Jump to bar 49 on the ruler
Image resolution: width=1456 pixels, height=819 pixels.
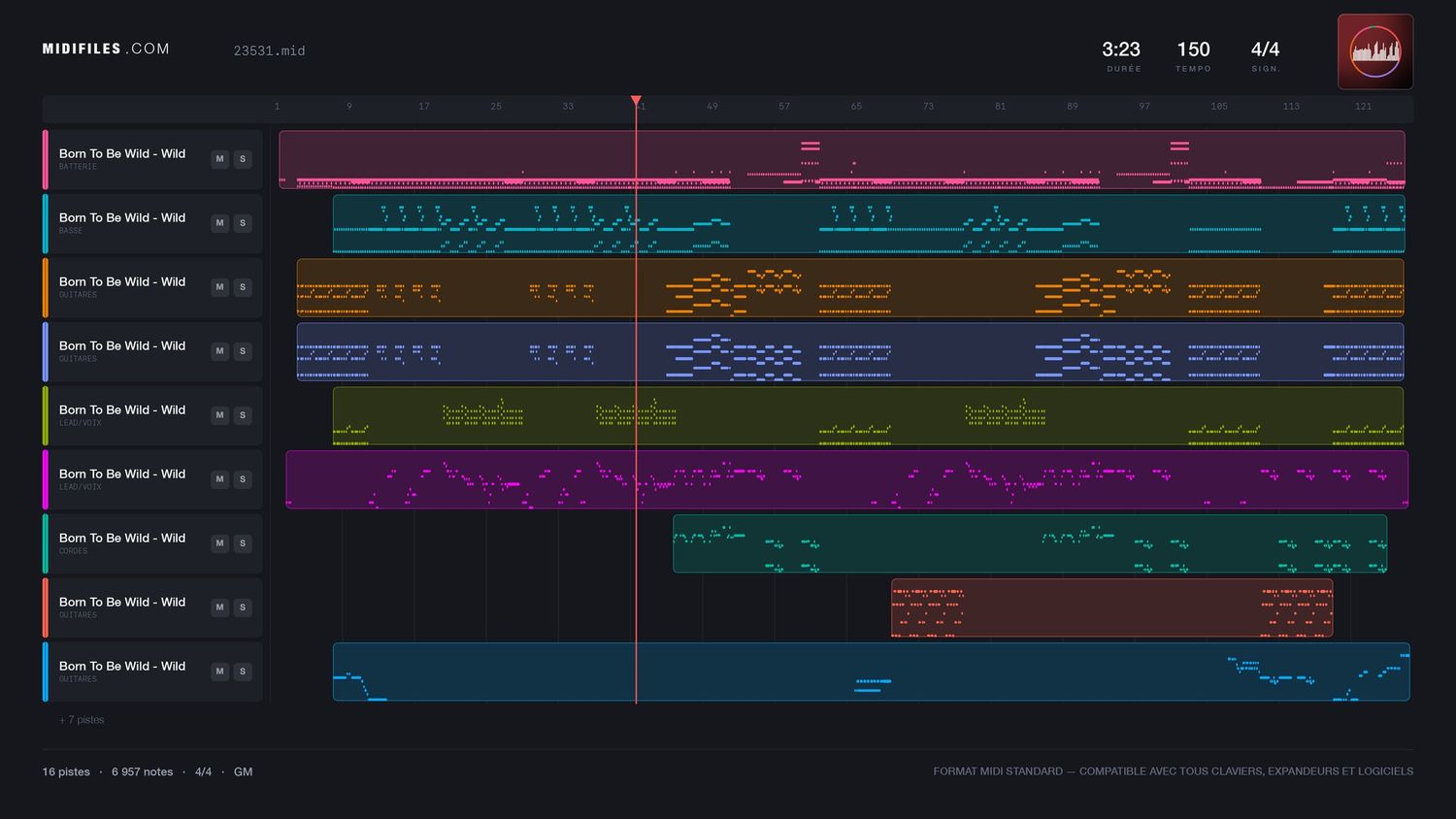click(712, 107)
